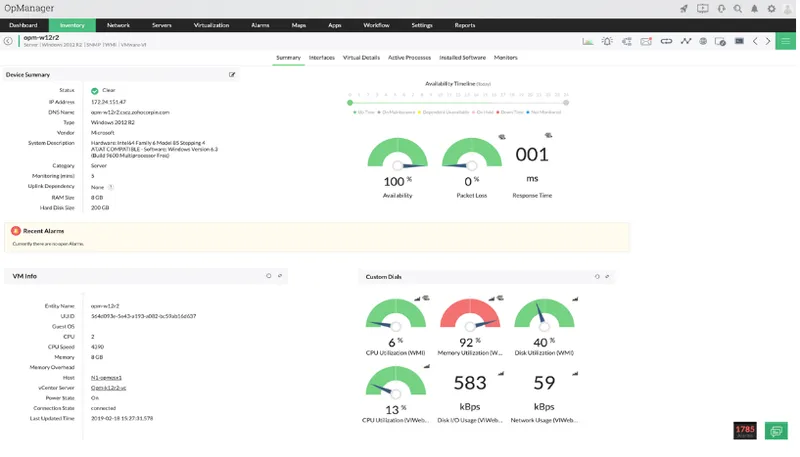Open the notifications bell in top header

(755, 9)
